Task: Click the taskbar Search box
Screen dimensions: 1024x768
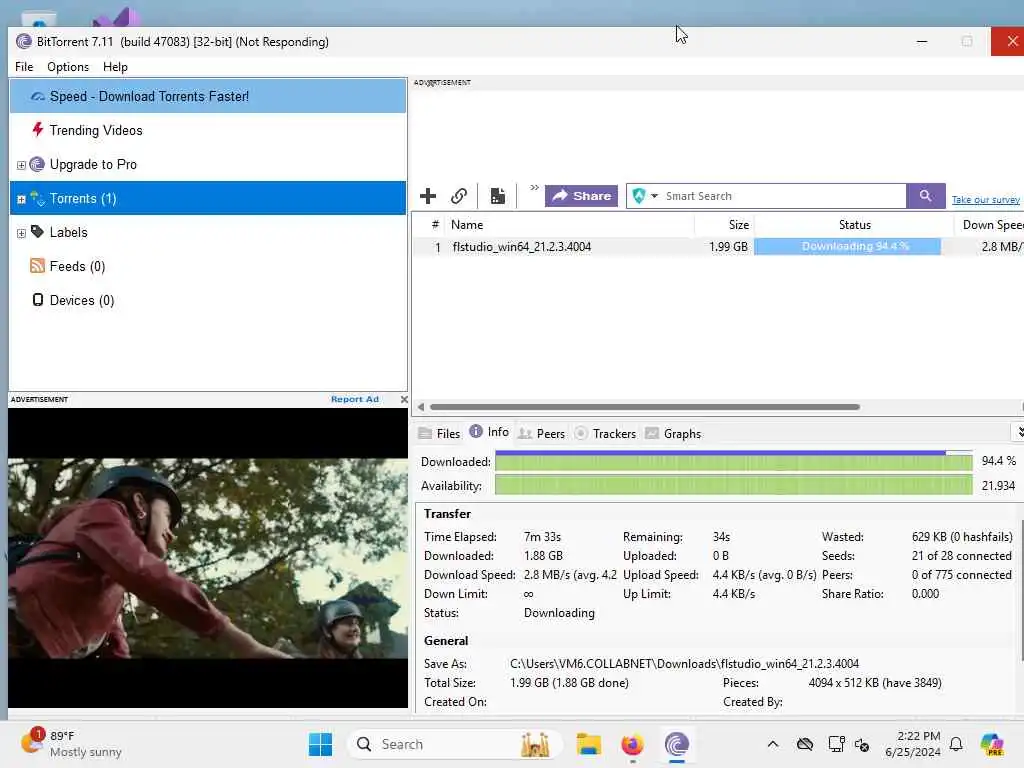Action: [455, 744]
